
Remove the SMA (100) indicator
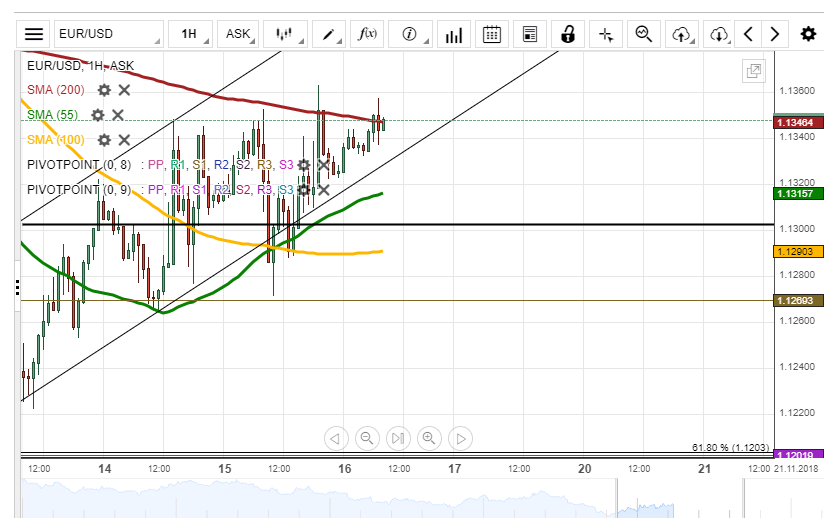[x=124, y=140]
